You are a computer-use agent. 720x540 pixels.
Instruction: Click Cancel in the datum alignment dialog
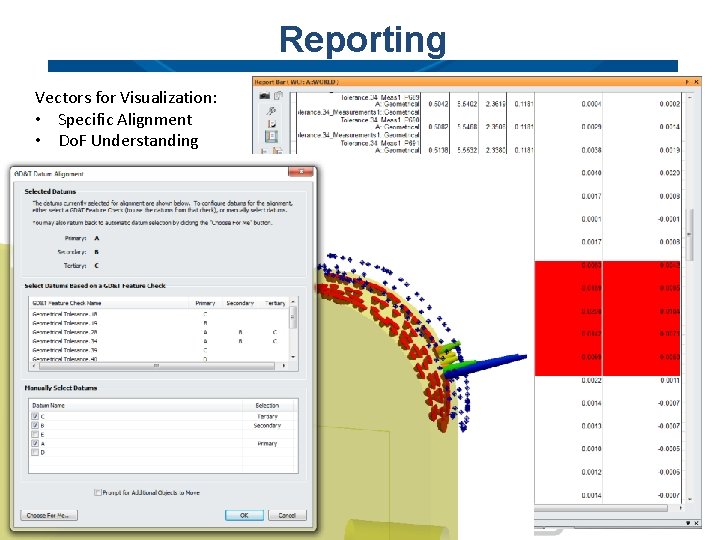[287, 515]
